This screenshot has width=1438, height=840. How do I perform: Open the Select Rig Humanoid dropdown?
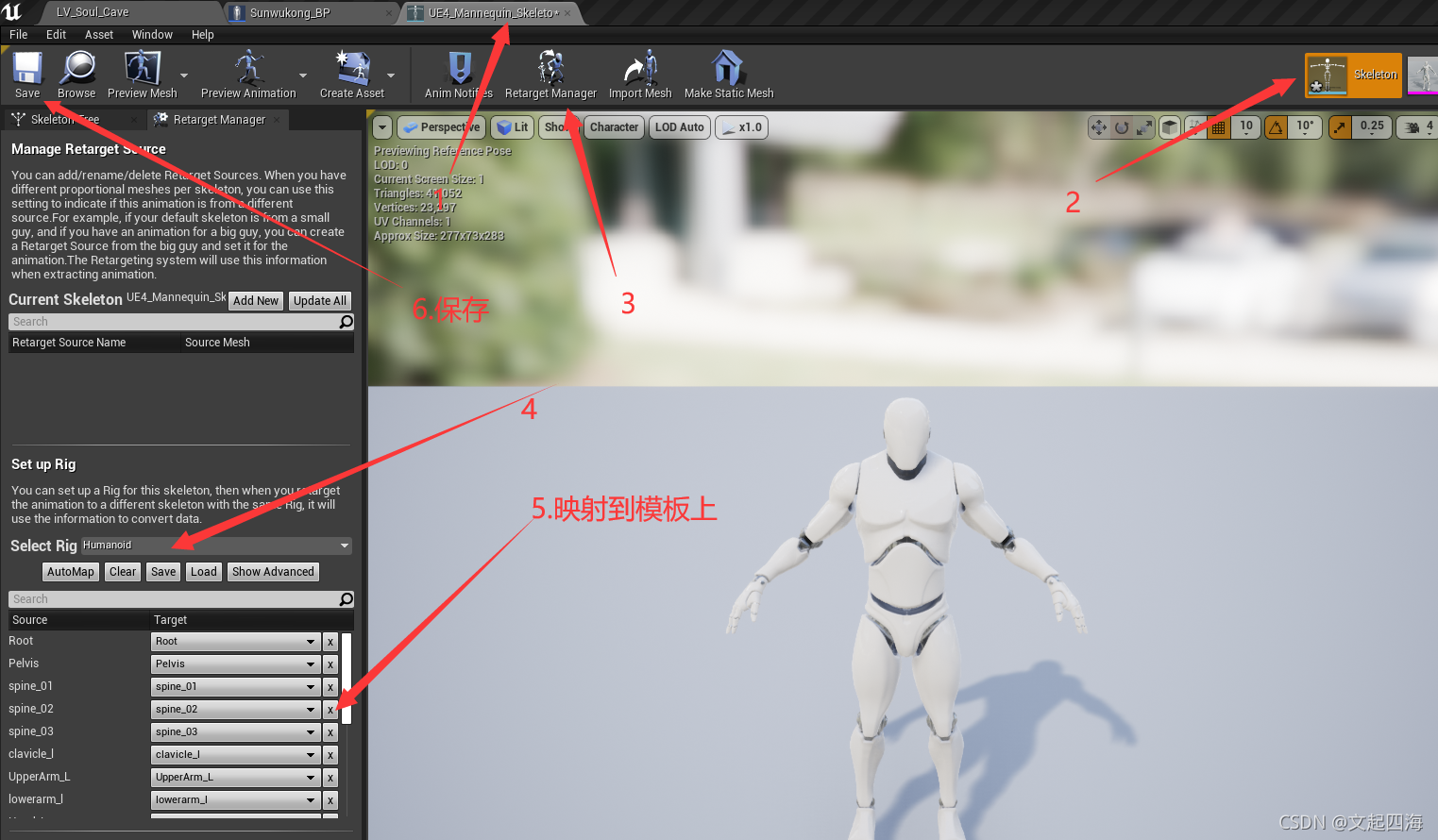(x=215, y=546)
